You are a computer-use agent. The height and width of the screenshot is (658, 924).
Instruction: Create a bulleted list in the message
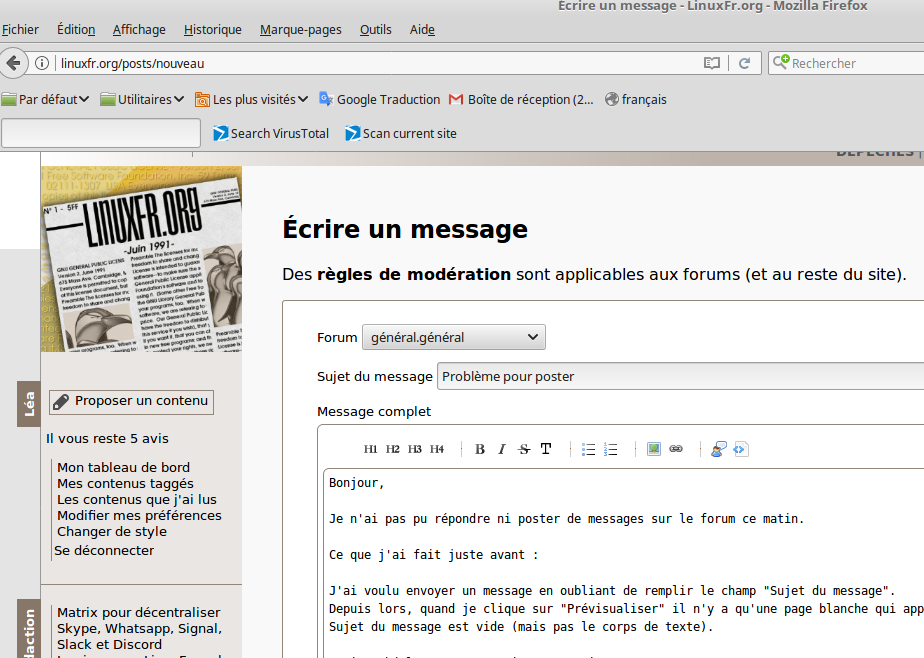point(588,449)
